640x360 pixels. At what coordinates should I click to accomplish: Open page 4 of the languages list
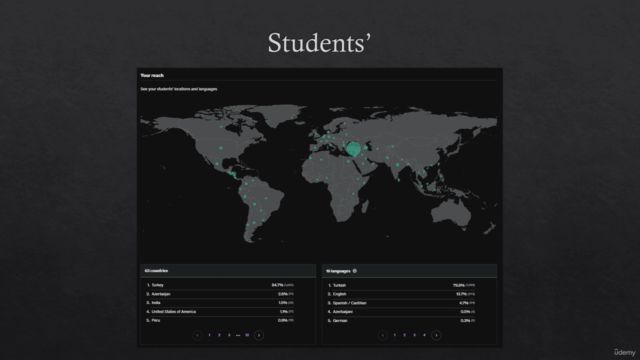tap(424, 335)
